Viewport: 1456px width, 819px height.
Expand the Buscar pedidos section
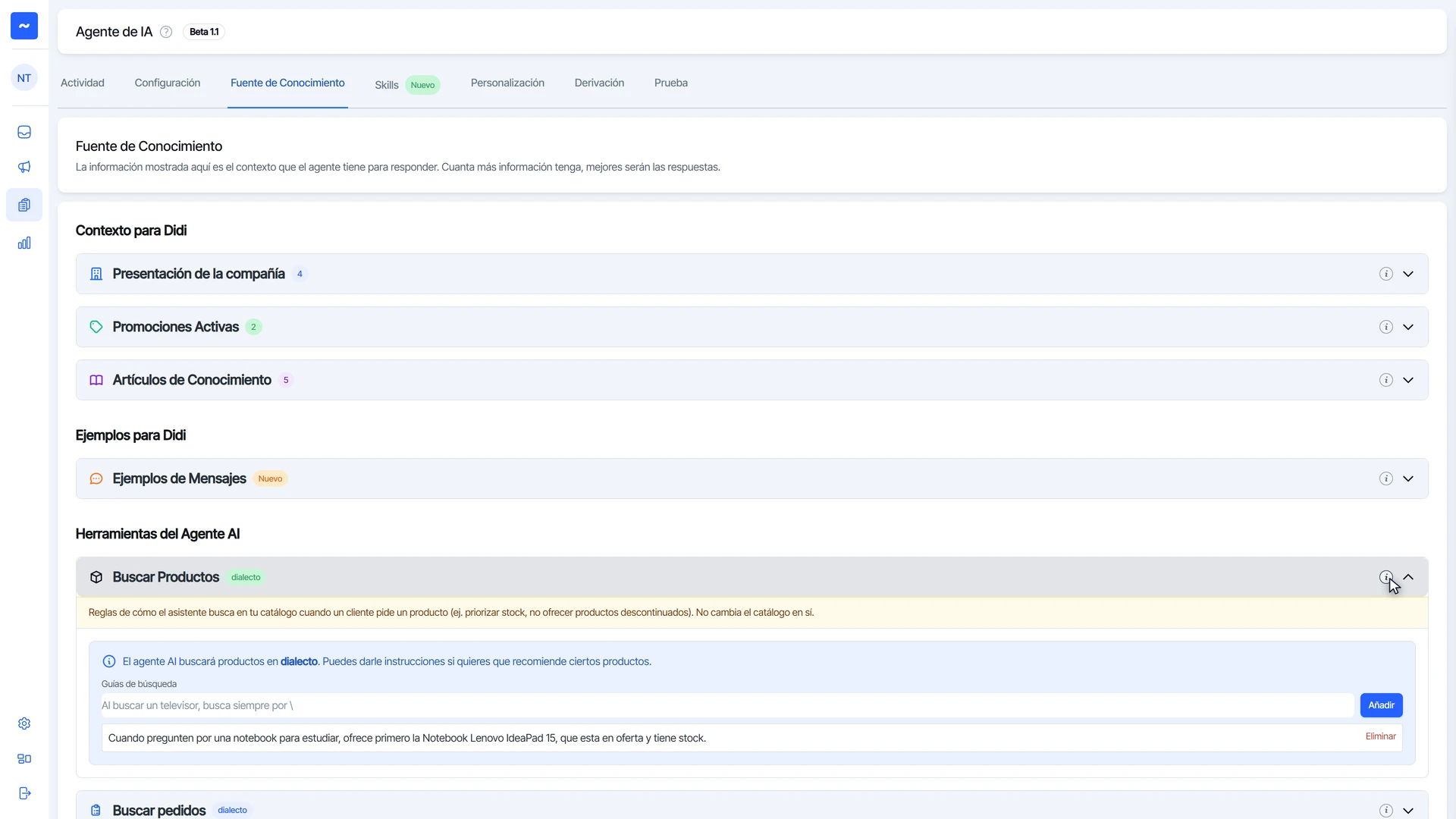[x=1408, y=811]
